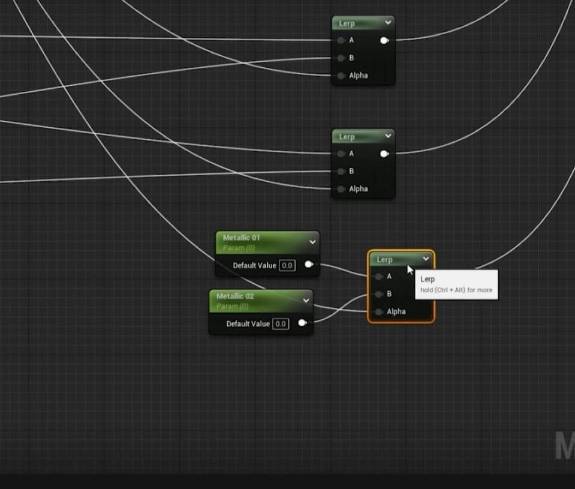Image resolution: width=575 pixels, height=489 pixels.
Task: Expand the Metallic 01 node chevron
Action: pos(312,242)
